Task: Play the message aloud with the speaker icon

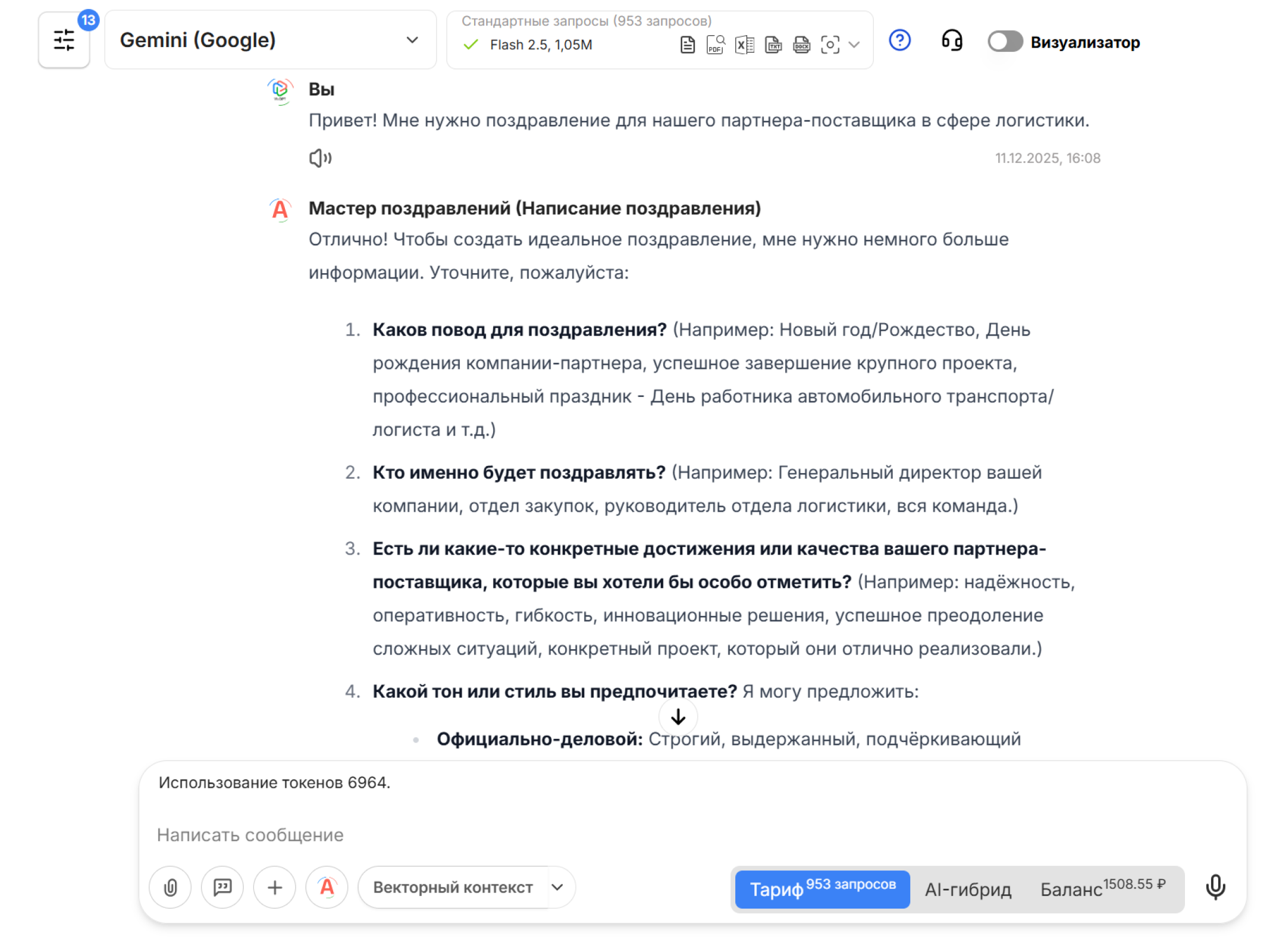Action: coord(319,158)
